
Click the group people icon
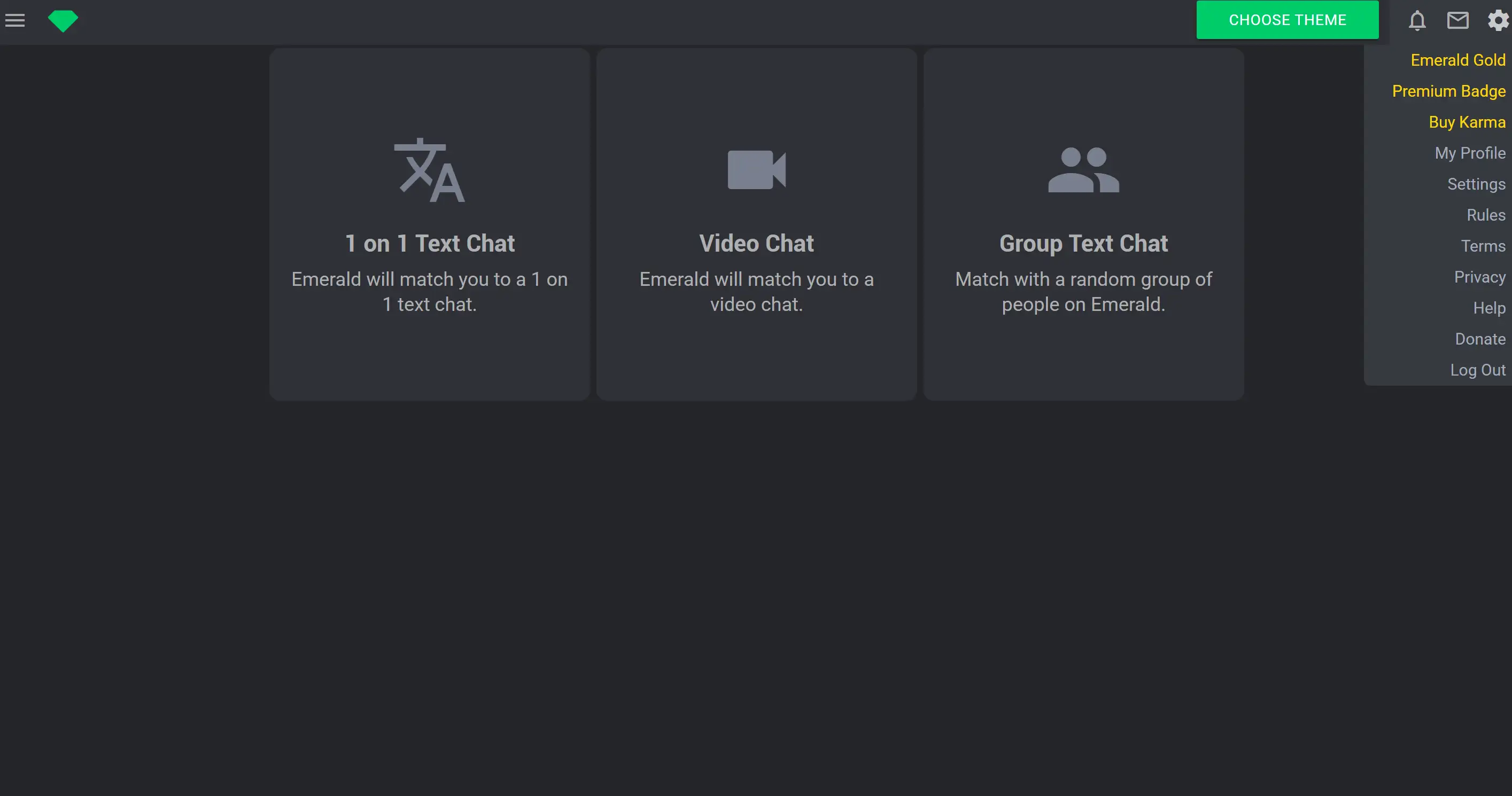pos(1083,169)
